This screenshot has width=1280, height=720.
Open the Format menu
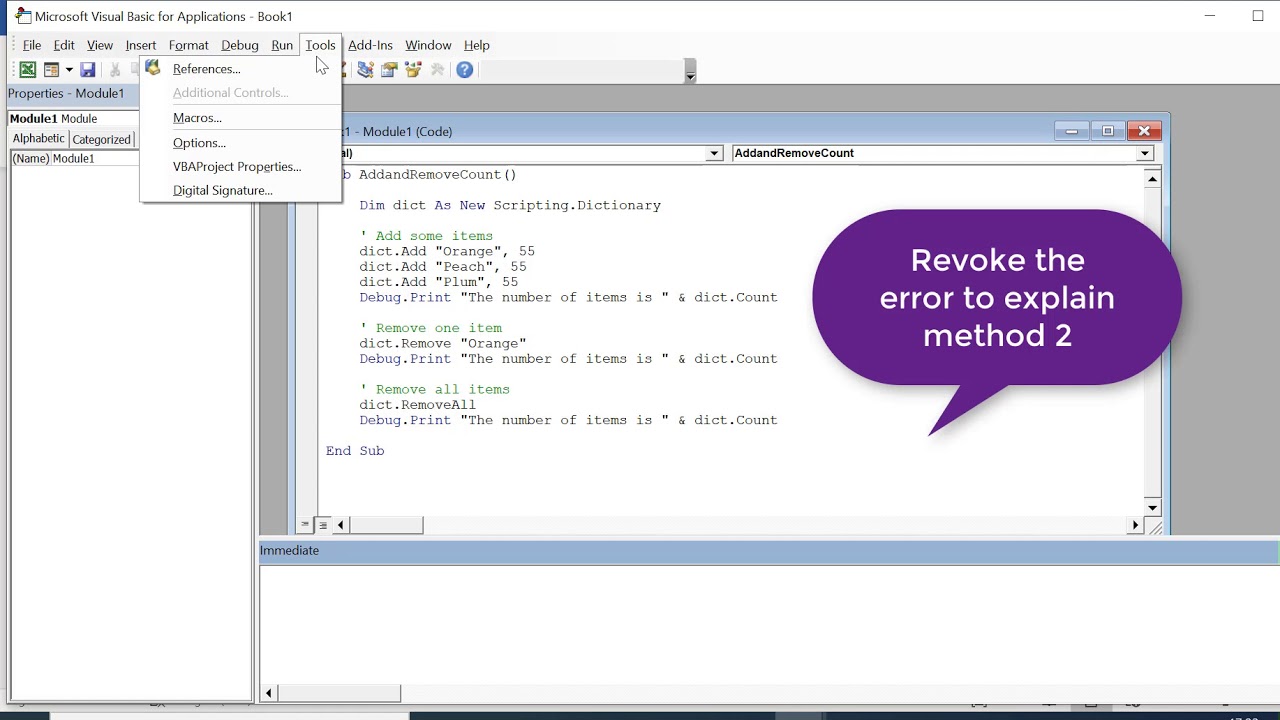[x=189, y=45]
